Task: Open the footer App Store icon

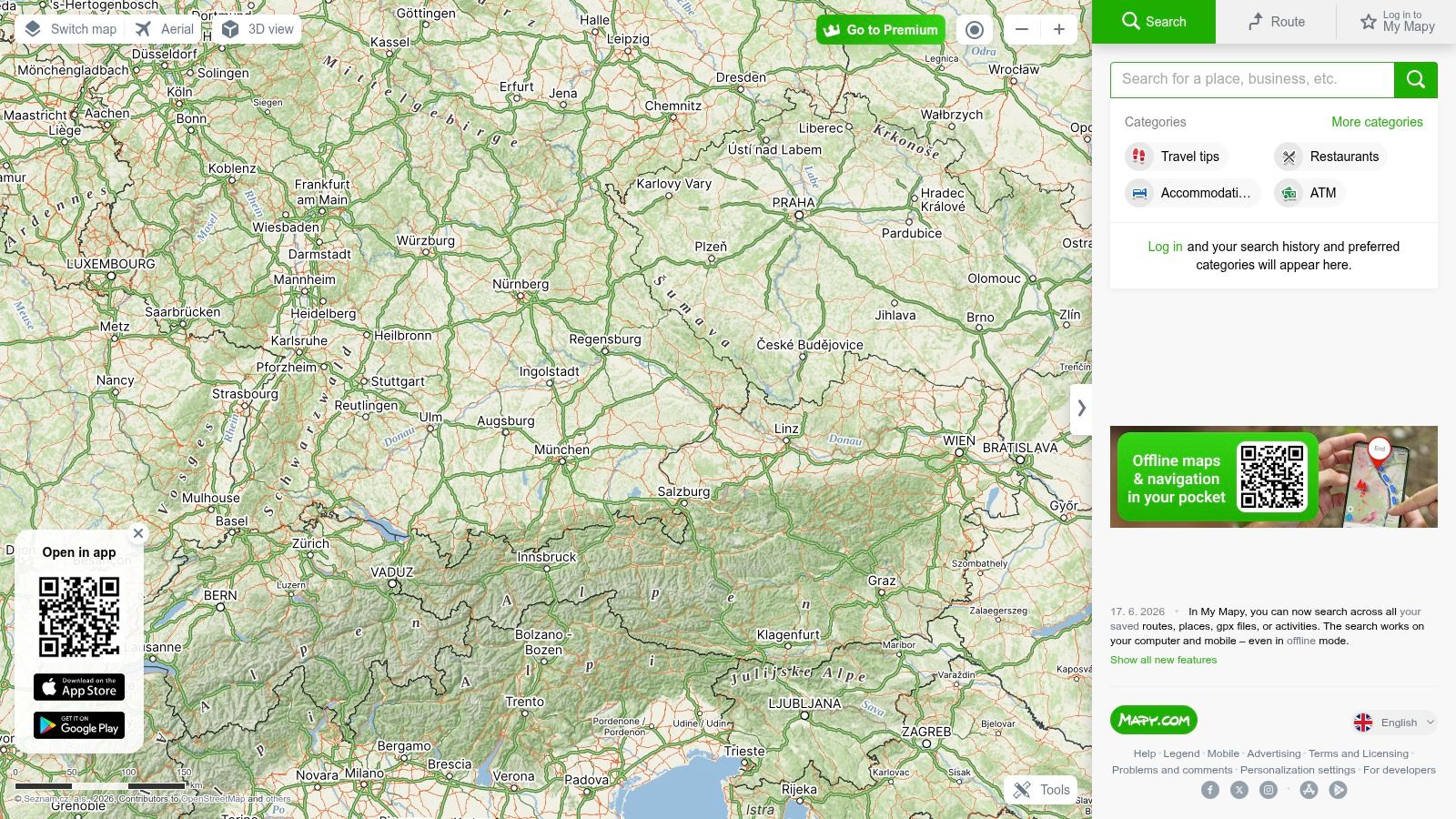Action: pyautogui.click(x=1309, y=790)
